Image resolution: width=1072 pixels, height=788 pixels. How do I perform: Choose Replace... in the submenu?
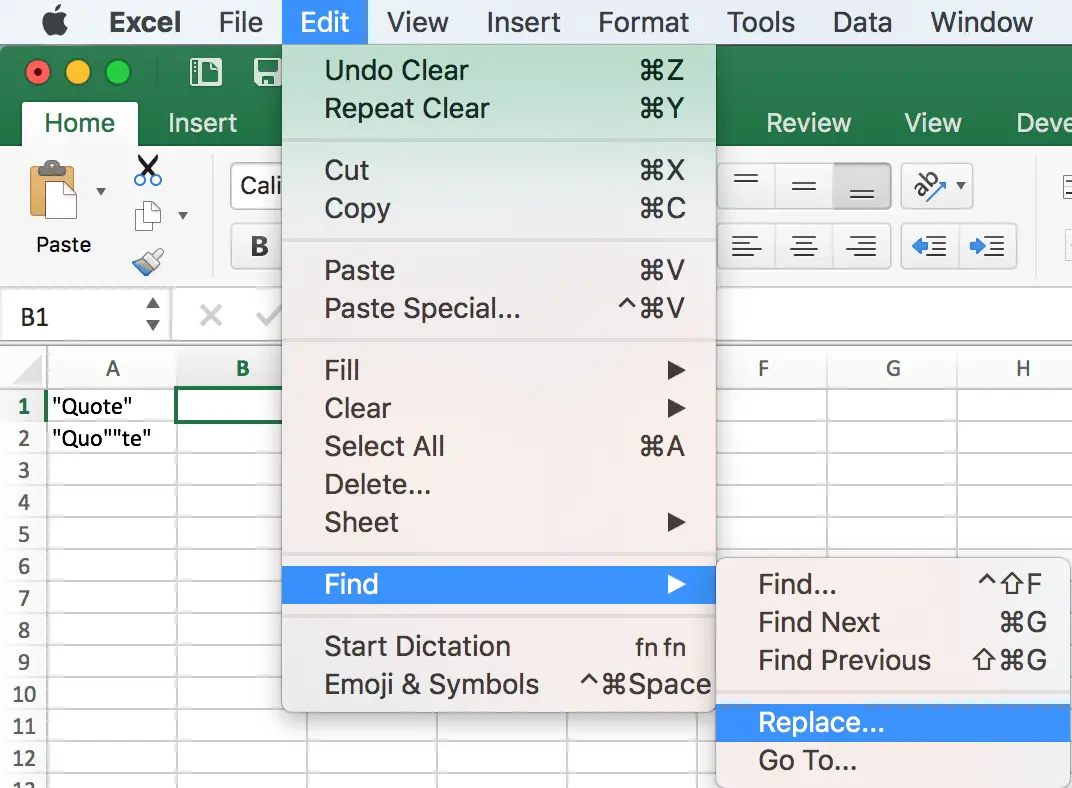pos(893,722)
